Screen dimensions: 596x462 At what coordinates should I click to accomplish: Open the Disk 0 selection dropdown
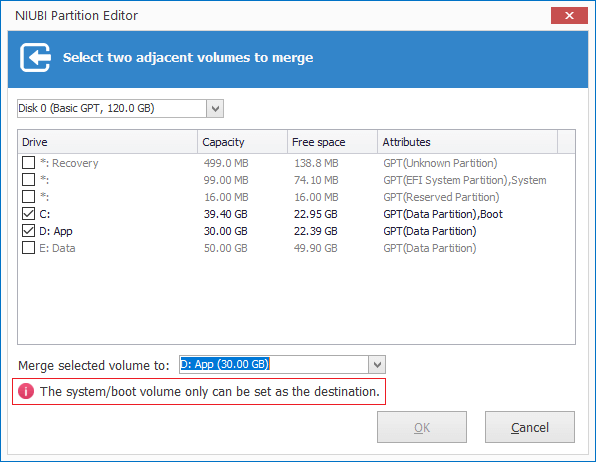tap(215, 109)
